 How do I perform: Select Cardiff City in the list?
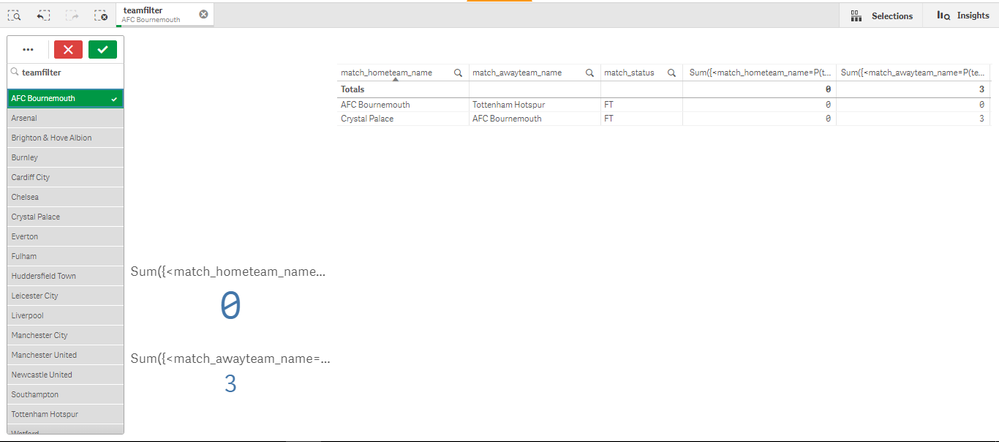click(66, 178)
